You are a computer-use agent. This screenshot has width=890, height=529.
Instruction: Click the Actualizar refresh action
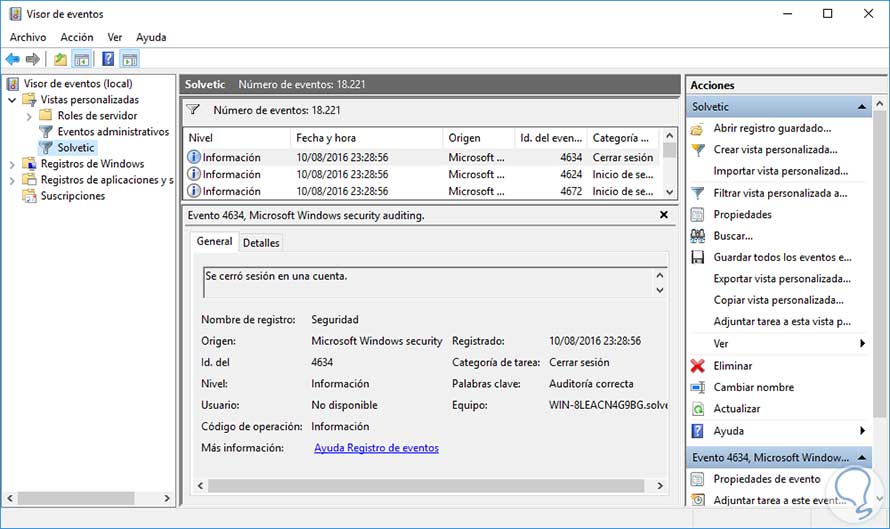pos(736,409)
